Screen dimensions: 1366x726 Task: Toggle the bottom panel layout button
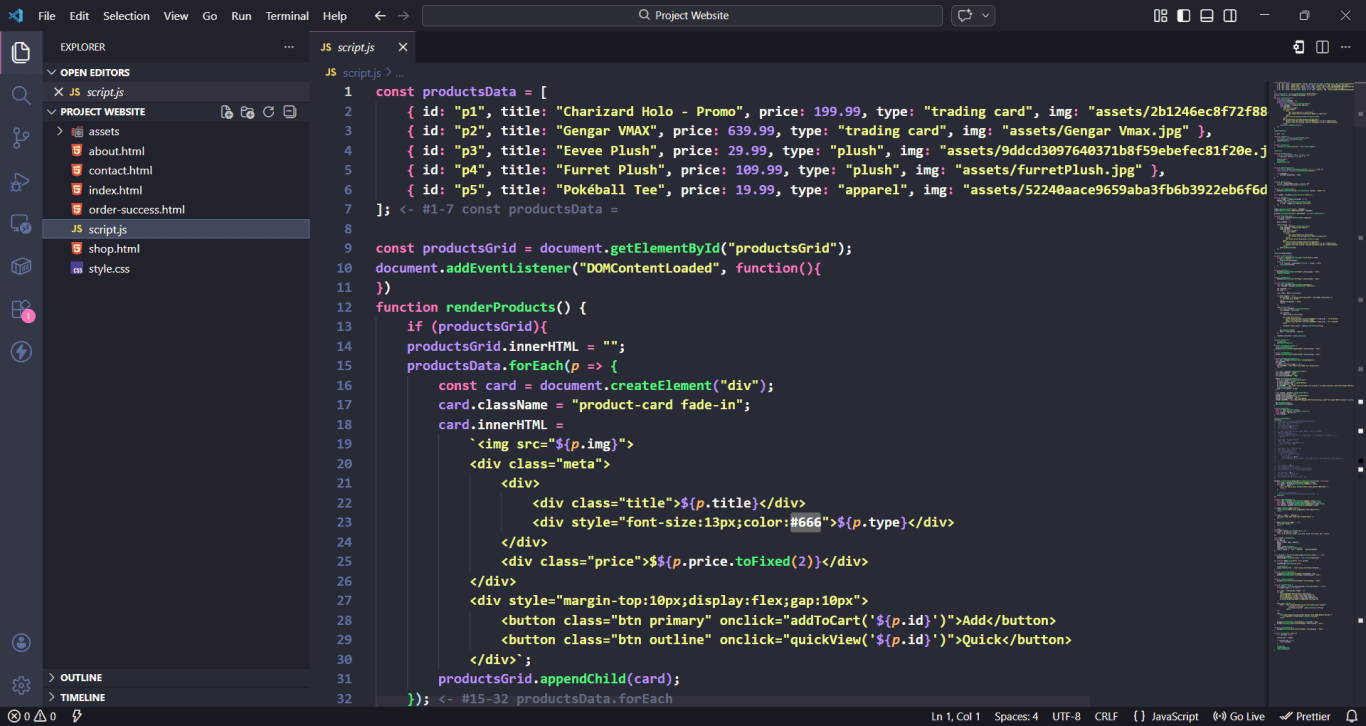1207,16
